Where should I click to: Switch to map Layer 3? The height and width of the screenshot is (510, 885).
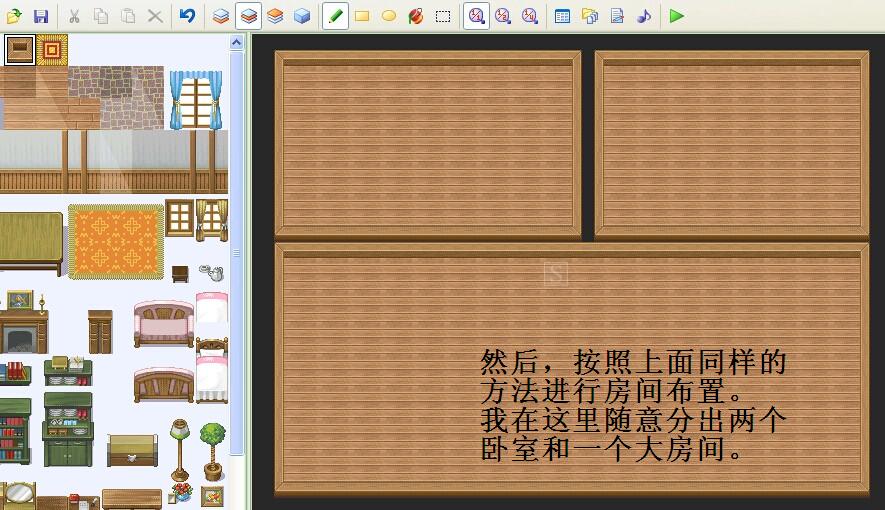click(x=275, y=16)
